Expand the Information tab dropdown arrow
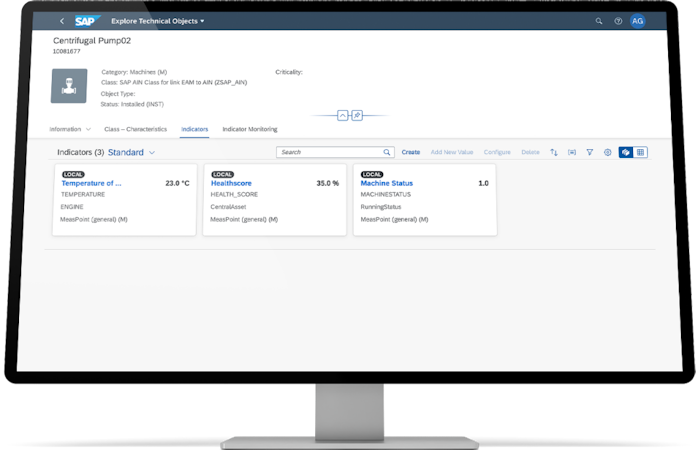696x450 pixels. pos(88,129)
